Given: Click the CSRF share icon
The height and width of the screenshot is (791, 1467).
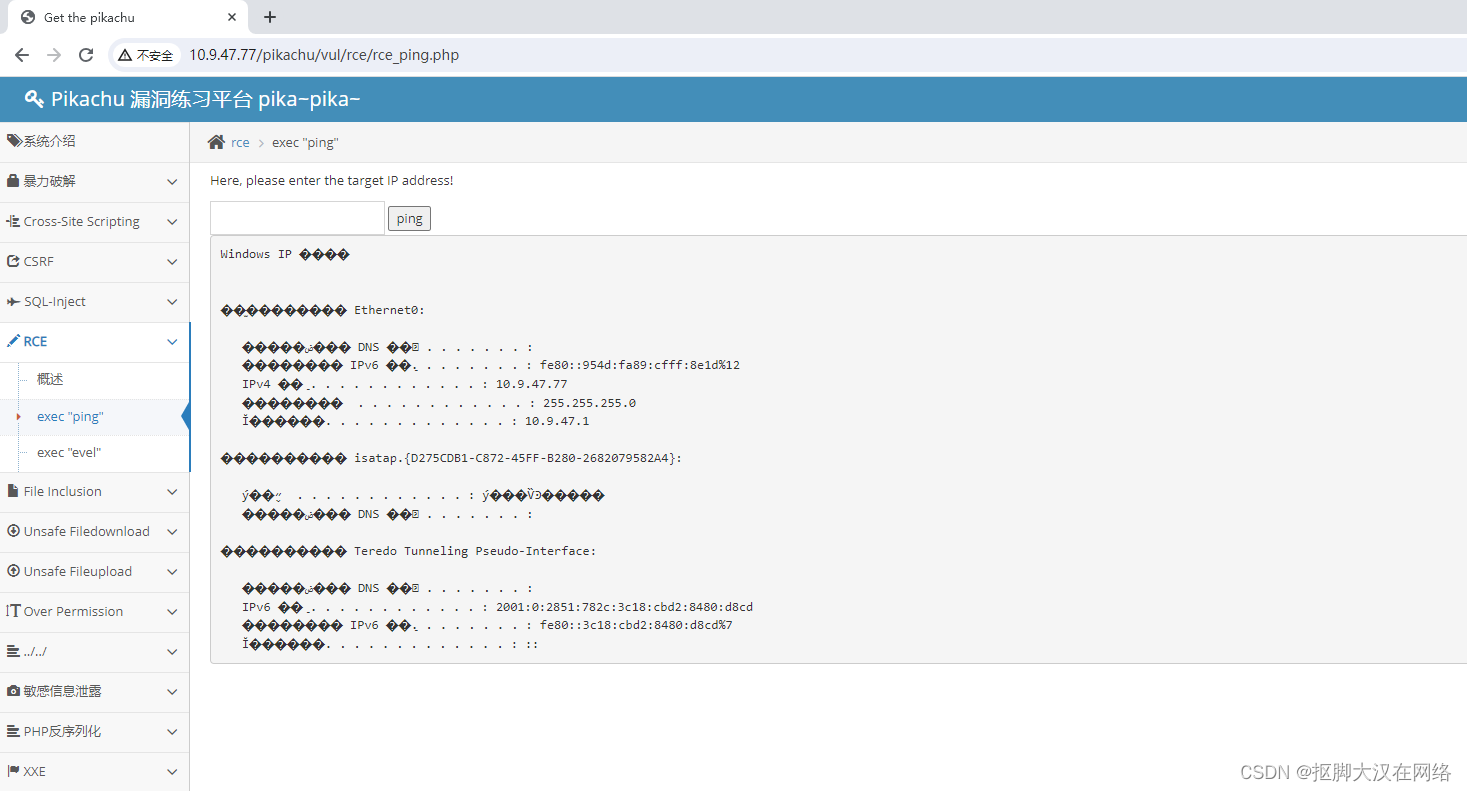Looking at the screenshot, I should [14, 261].
